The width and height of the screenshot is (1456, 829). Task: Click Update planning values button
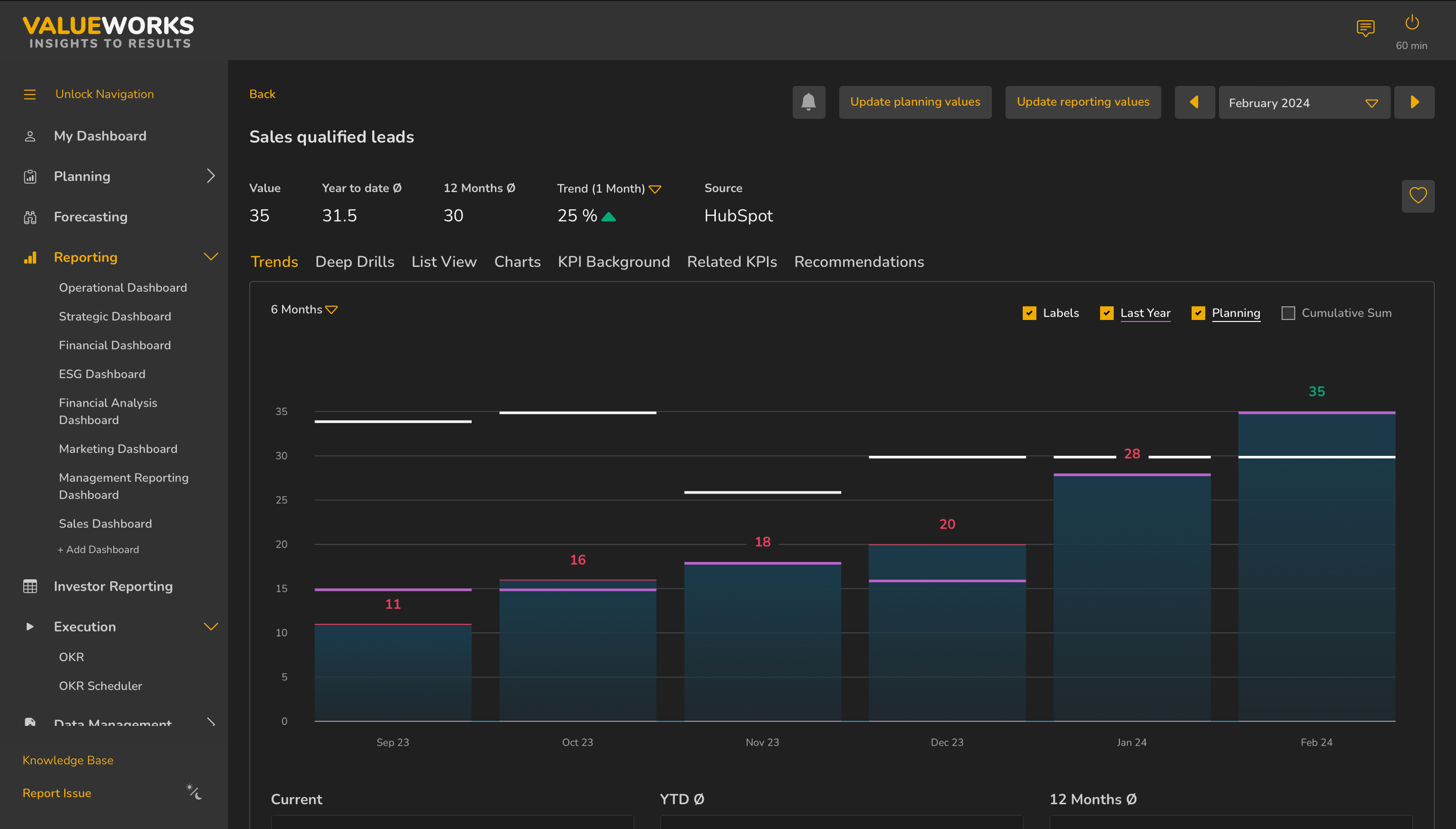[x=915, y=103]
